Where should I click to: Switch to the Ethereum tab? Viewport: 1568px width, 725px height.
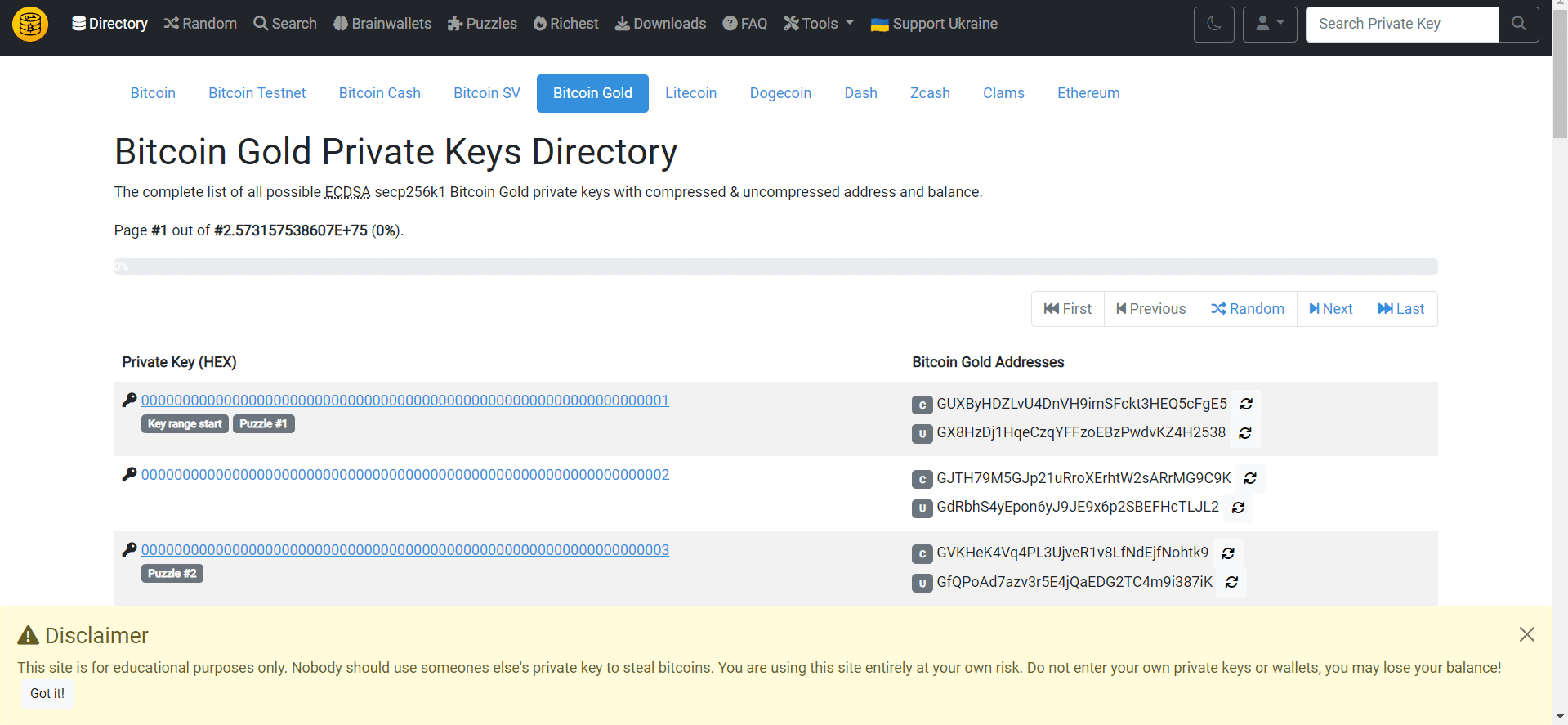(x=1088, y=93)
